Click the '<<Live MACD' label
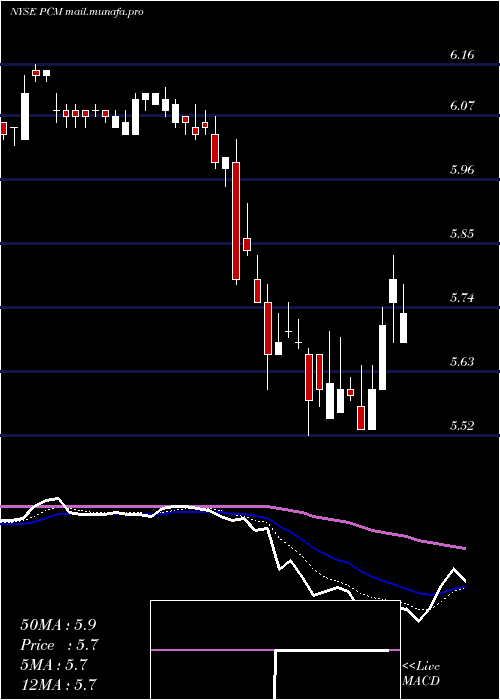The width and height of the screenshot is (500, 700). tap(421, 674)
